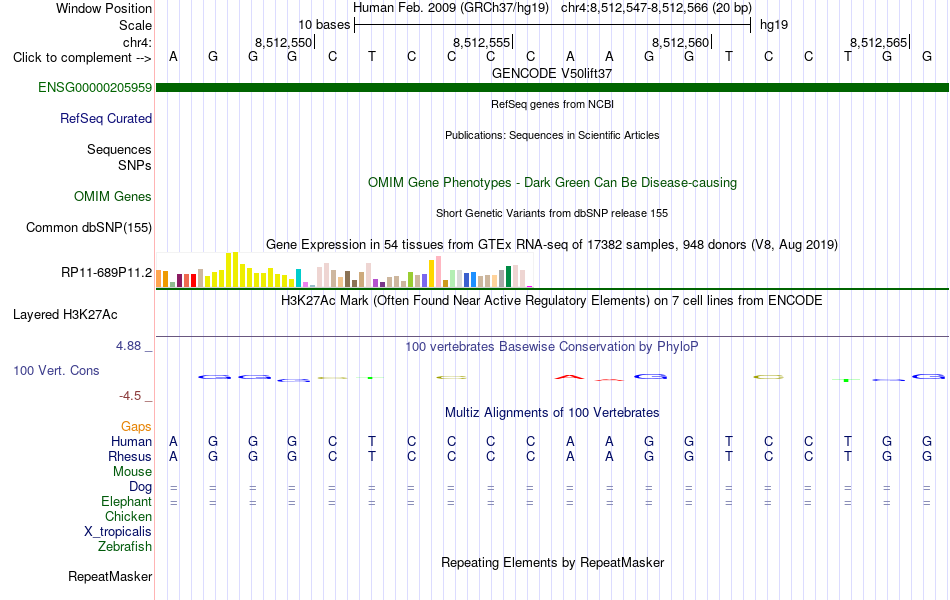Click 'RefSeq genes from NCBI' title

click(x=553, y=104)
